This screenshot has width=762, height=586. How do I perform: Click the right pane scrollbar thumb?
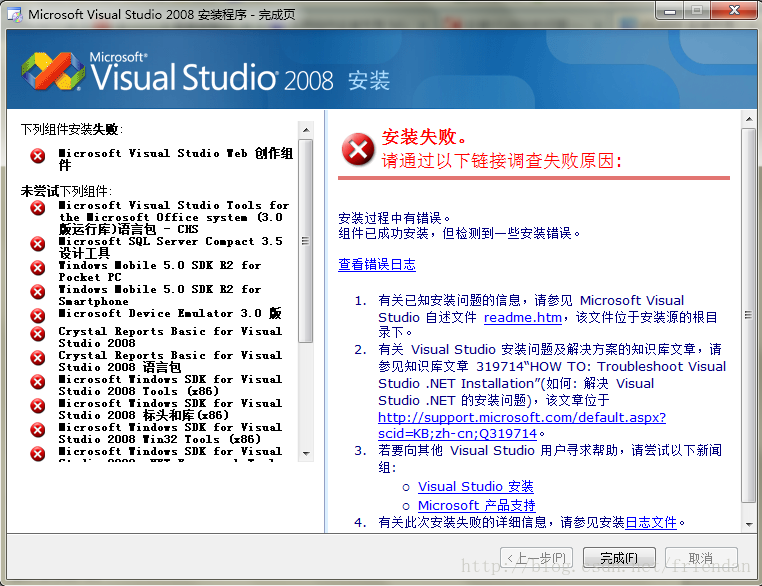[749, 315]
